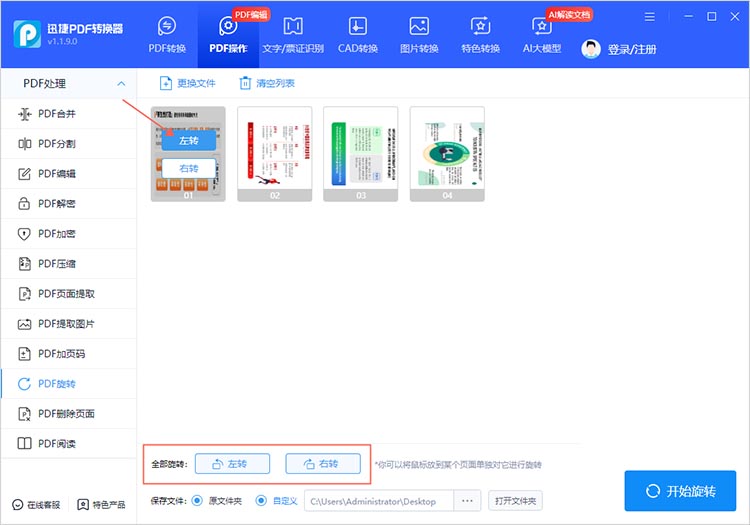Image resolution: width=750 pixels, height=525 pixels.
Task: Switch to 文字/票证识别 tab
Action: pos(293,34)
